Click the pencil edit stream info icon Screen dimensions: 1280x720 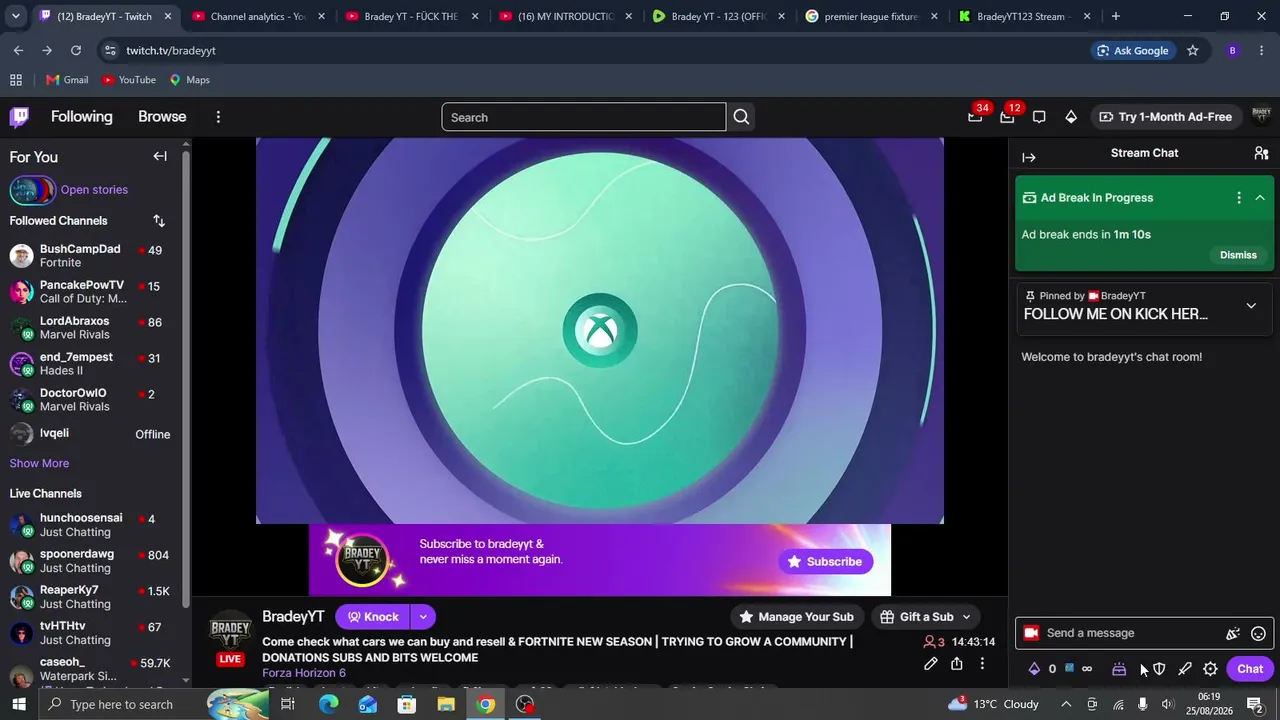pos(930,664)
